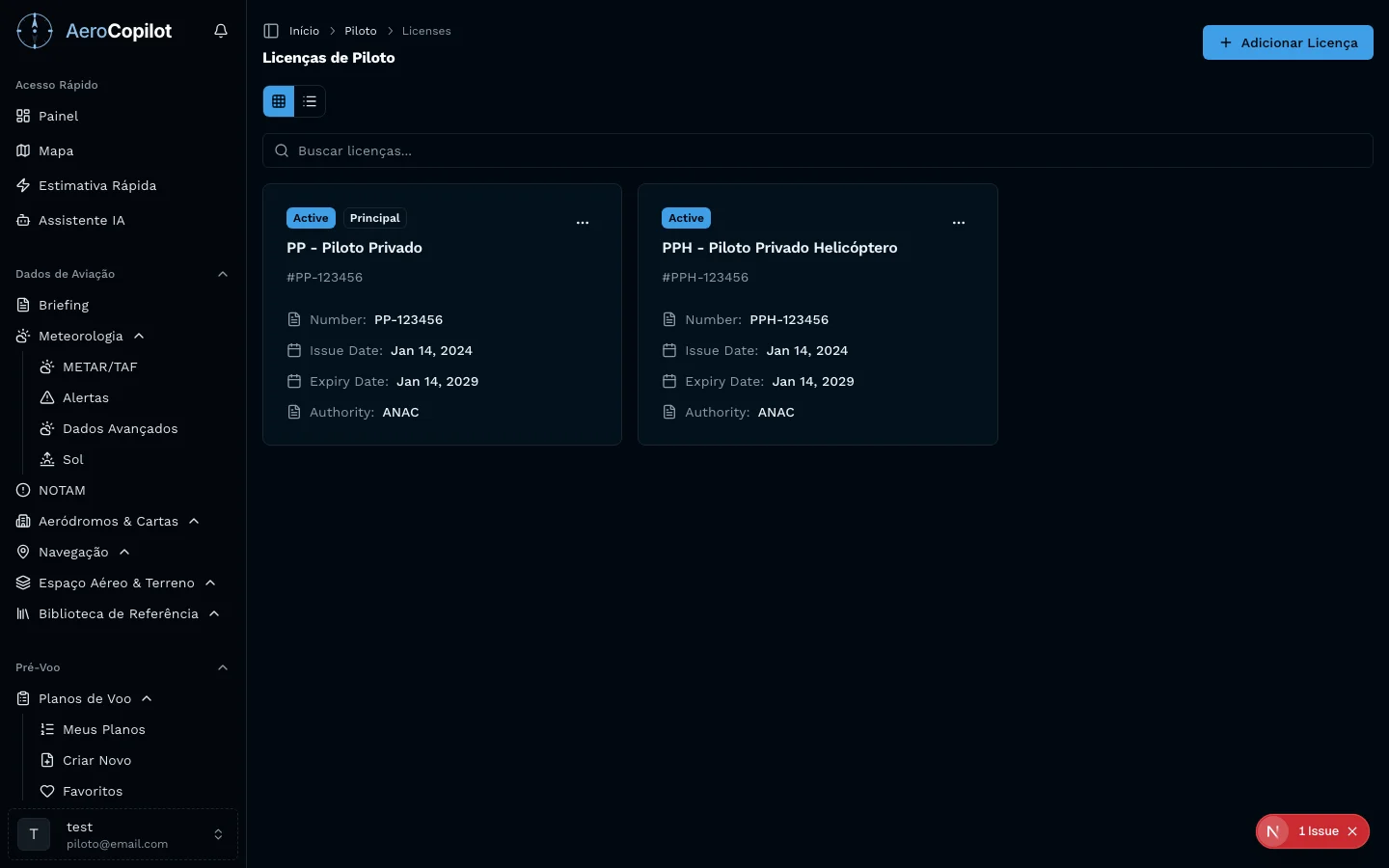
Task: Collapse the Meteorologia submenu
Action: [139, 336]
